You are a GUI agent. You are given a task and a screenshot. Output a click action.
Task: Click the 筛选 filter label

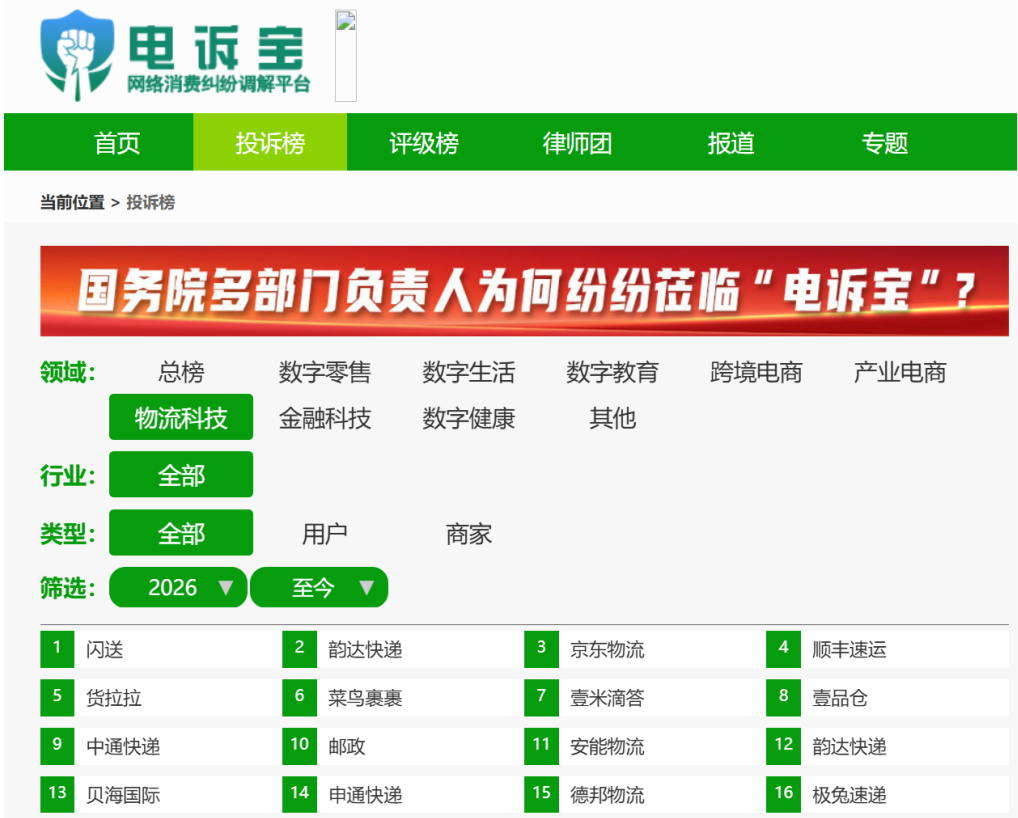tap(68, 588)
